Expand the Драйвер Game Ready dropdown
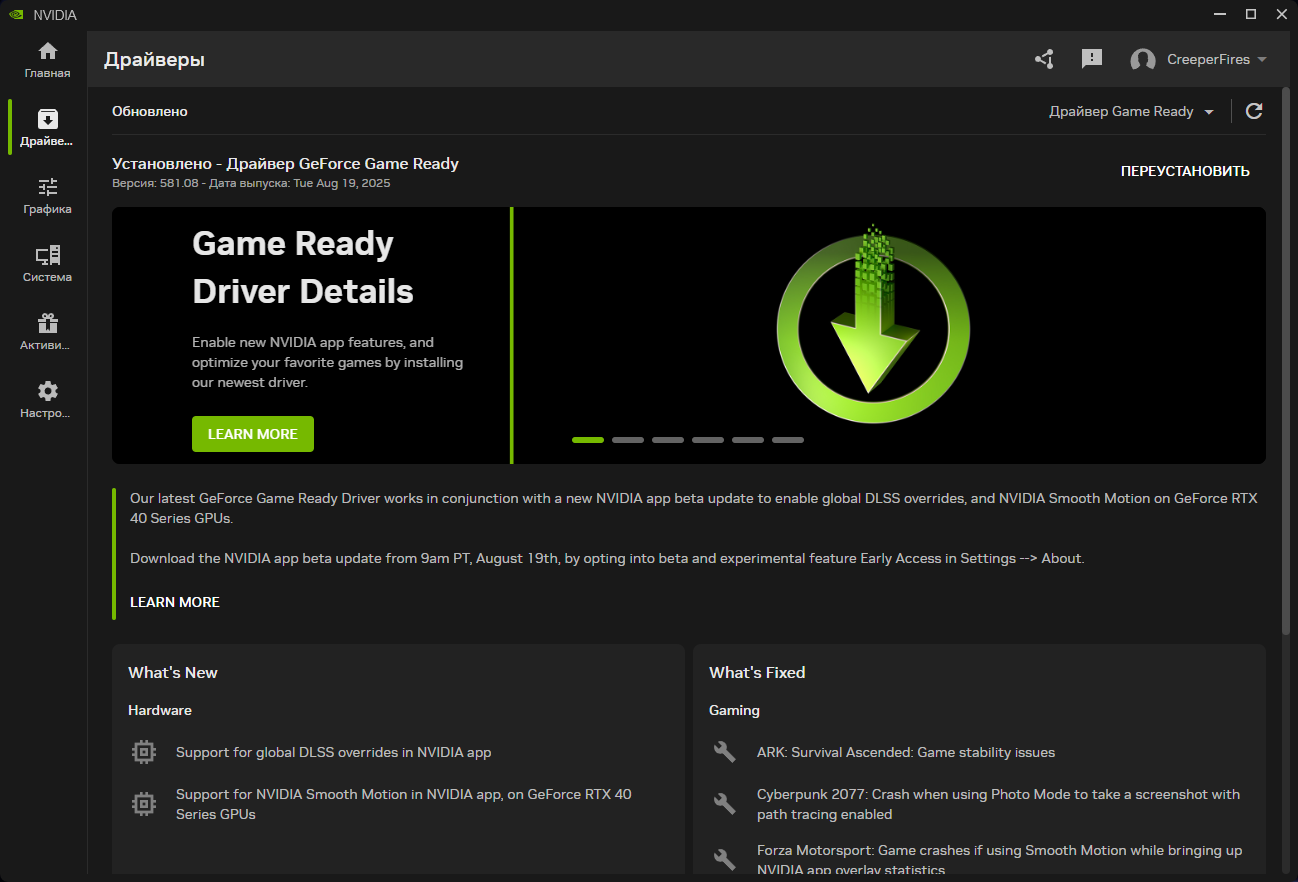This screenshot has height=882, width=1298. point(1131,112)
